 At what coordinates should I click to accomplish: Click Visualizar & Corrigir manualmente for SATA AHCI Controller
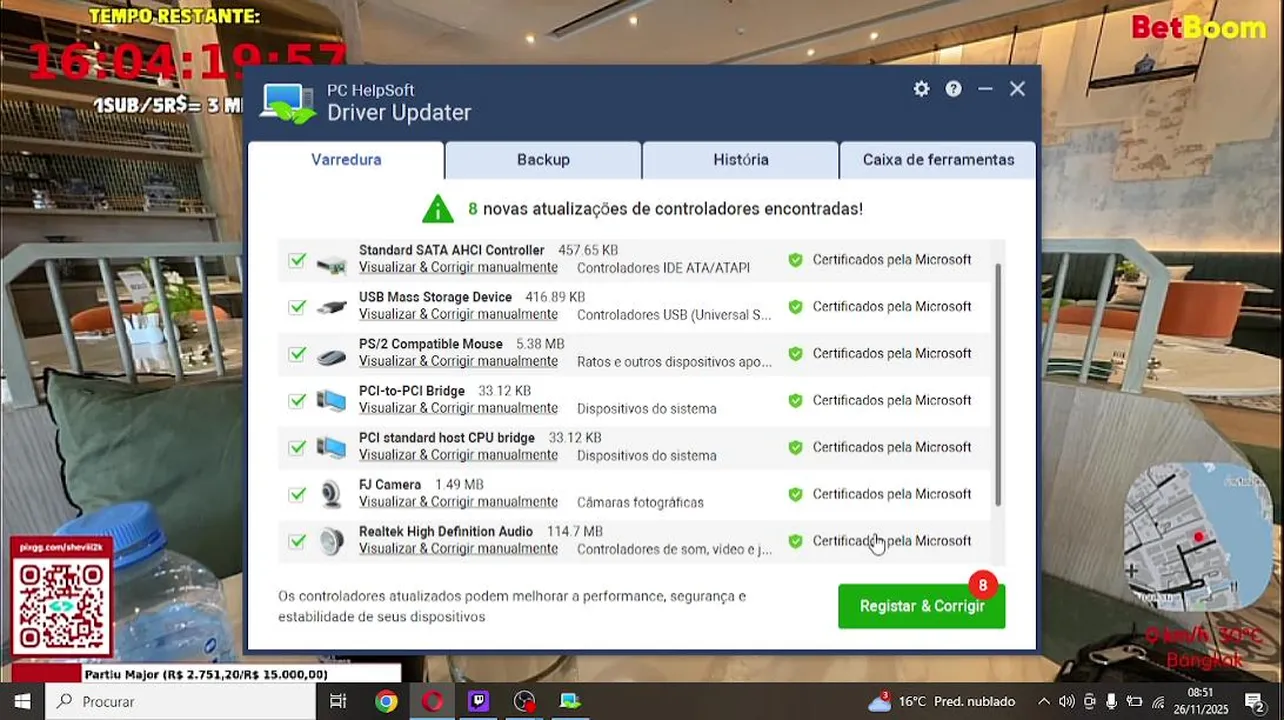coord(458,268)
